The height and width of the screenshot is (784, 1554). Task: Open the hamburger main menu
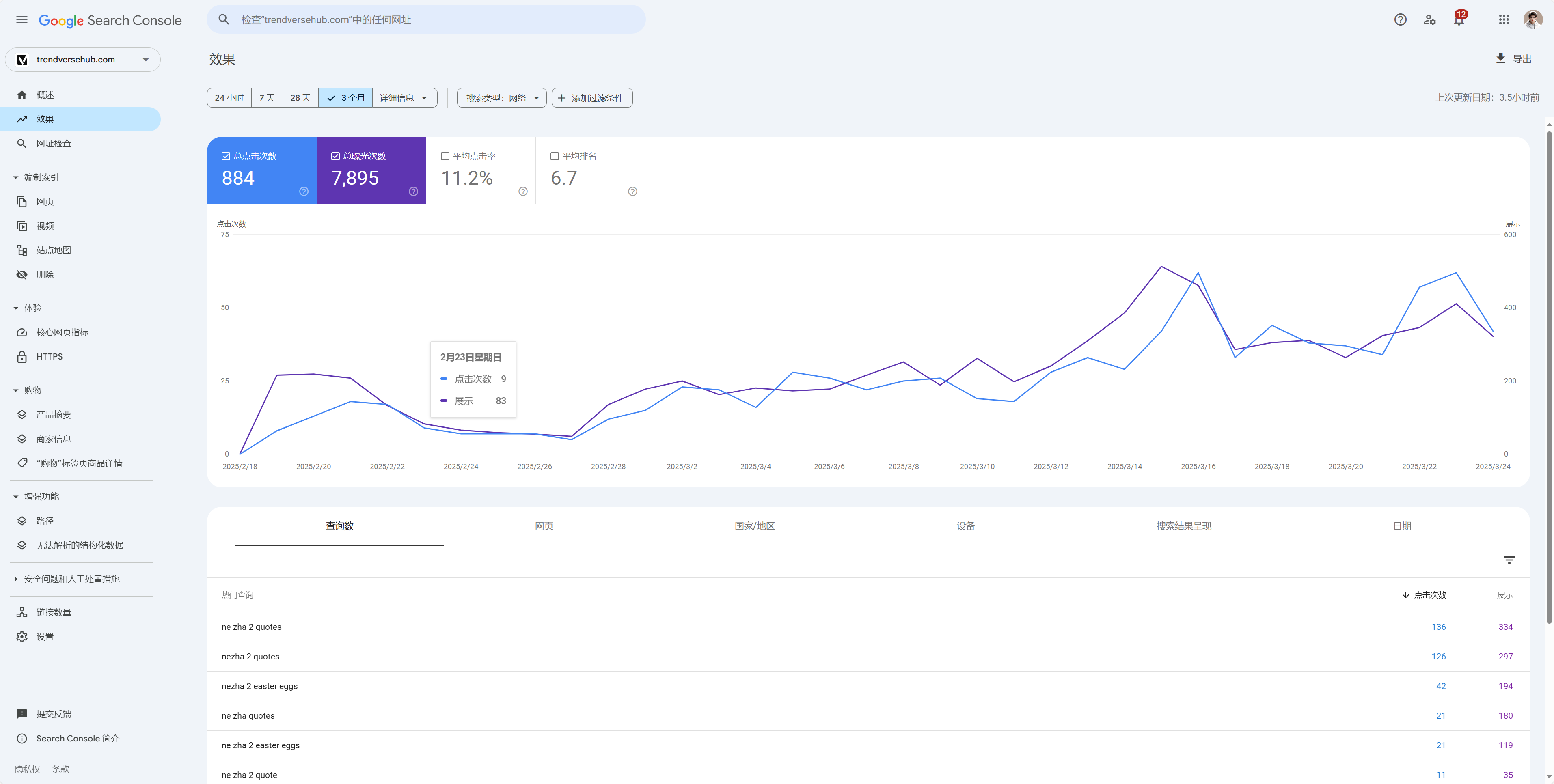(22, 20)
